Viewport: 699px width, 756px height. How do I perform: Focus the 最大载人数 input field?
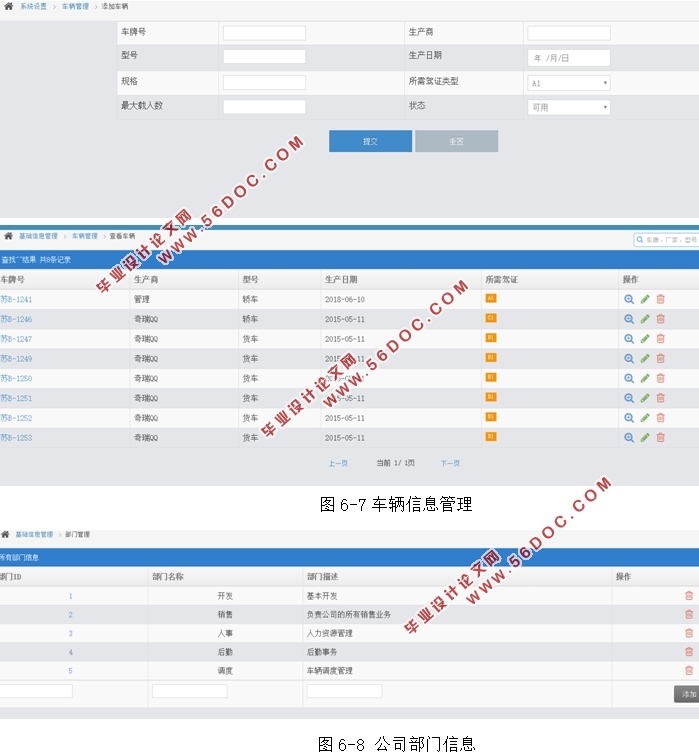[264, 107]
